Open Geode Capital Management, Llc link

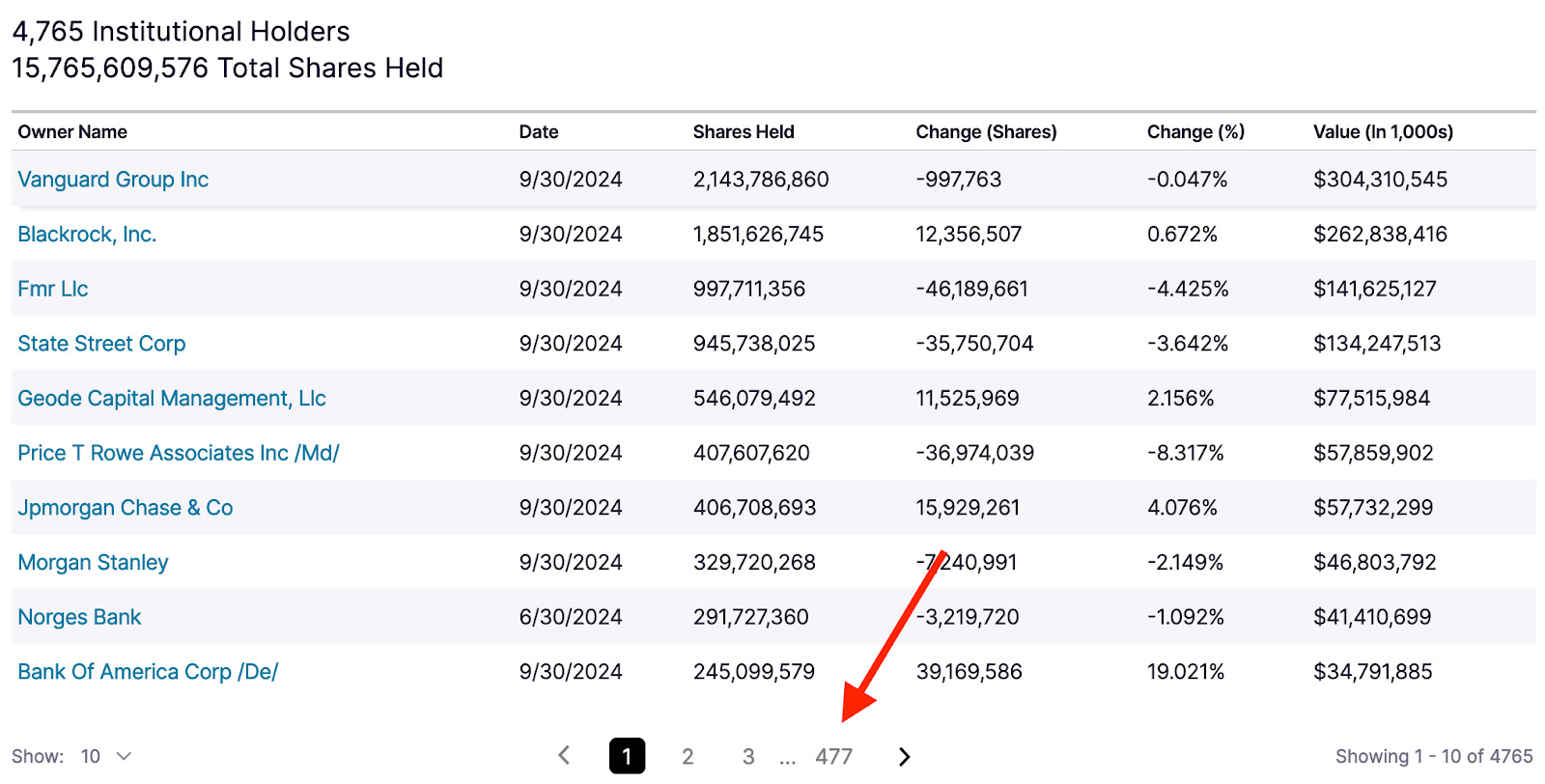point(172,399)
